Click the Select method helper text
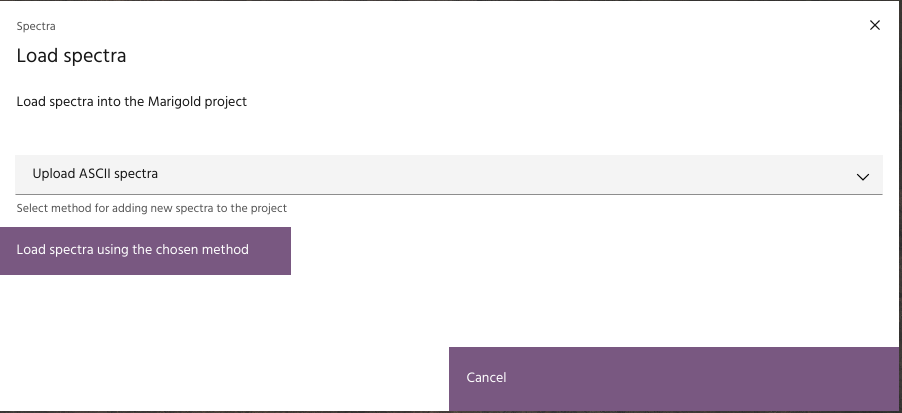Screen dimensions: 902x413 click(152, 208)
